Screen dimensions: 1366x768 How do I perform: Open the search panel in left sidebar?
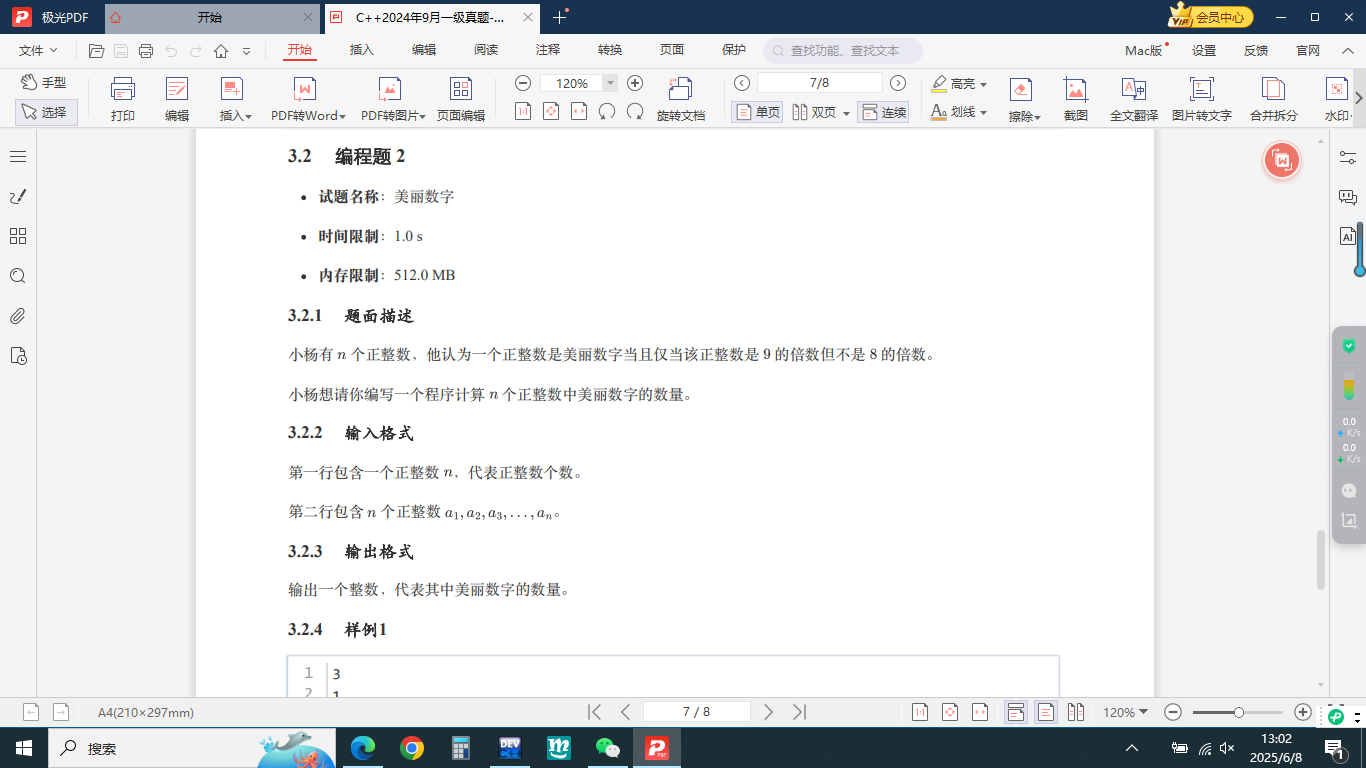coord(18,276)
